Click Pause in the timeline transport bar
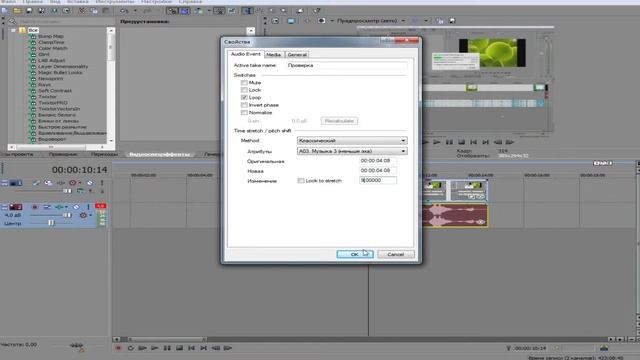The width and height of the screenshot is (640, 360). (167, 348)
